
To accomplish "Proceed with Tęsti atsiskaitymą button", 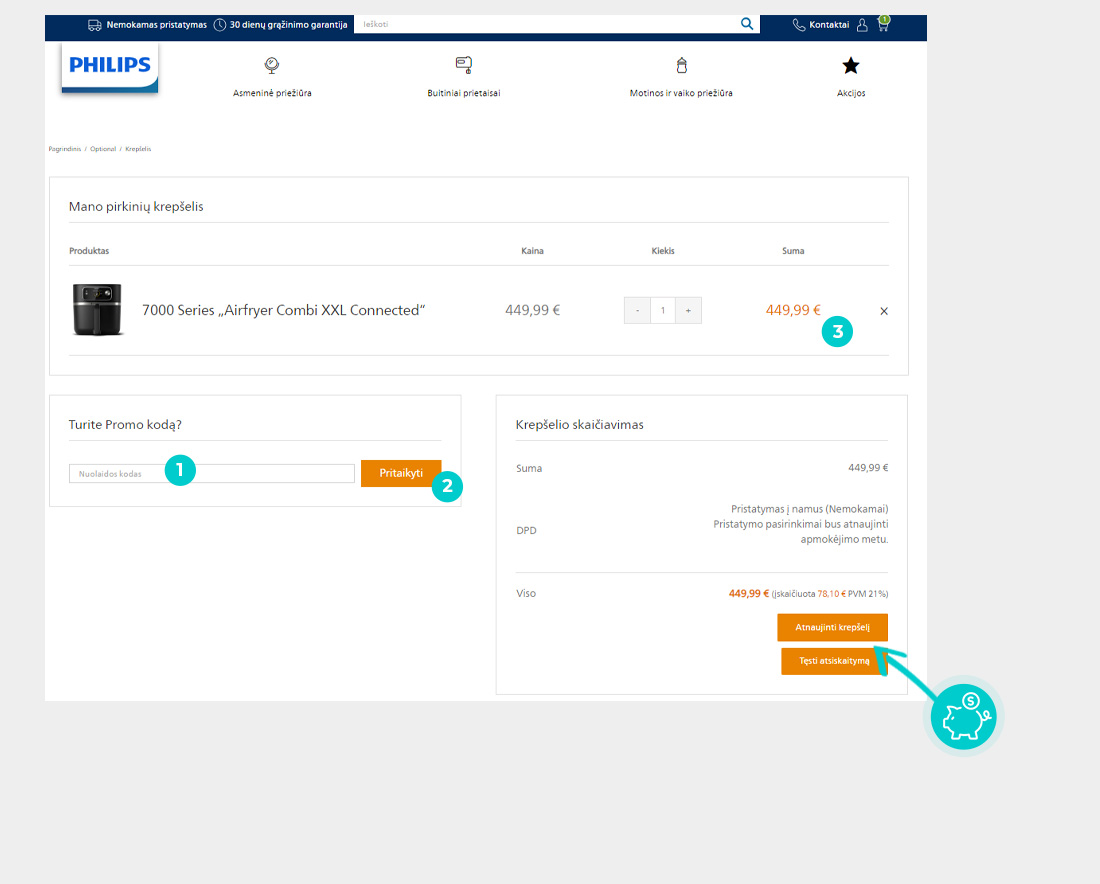I will pos(834,661).
